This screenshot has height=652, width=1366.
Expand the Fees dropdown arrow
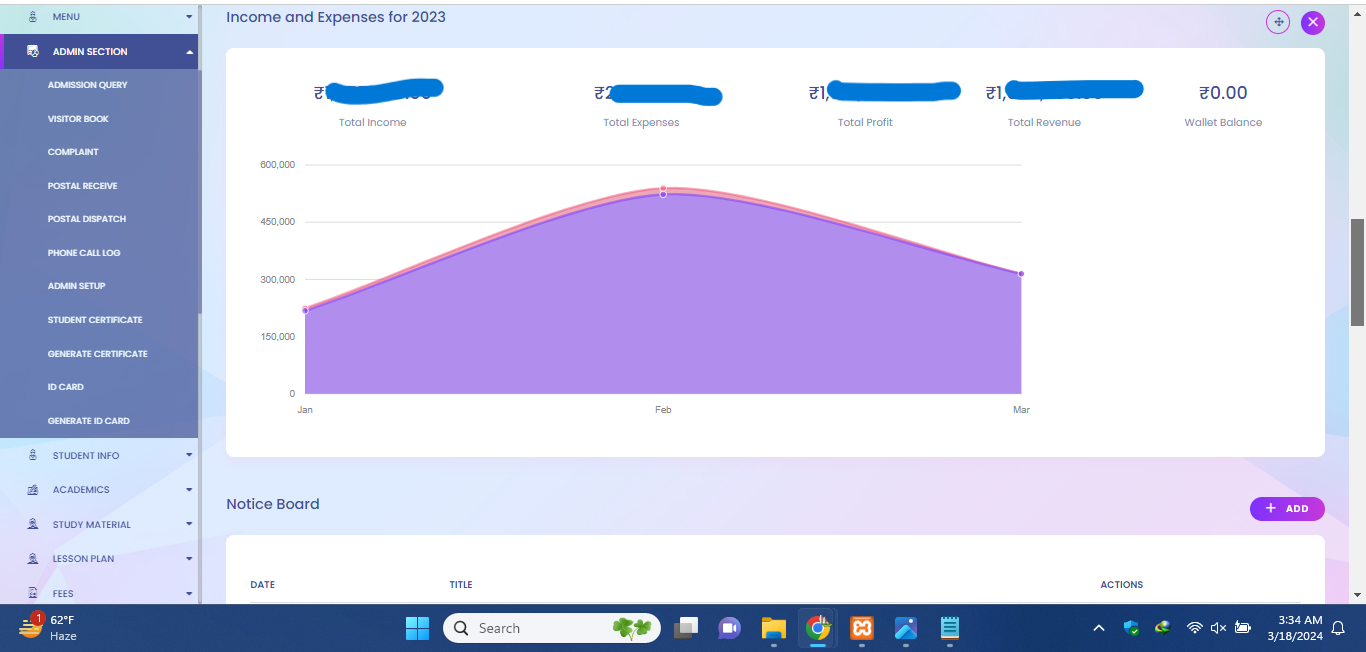point(189,593)
